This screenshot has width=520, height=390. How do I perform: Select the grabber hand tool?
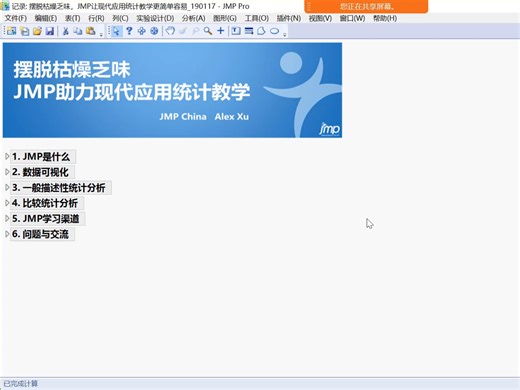[x=170, y=31]
